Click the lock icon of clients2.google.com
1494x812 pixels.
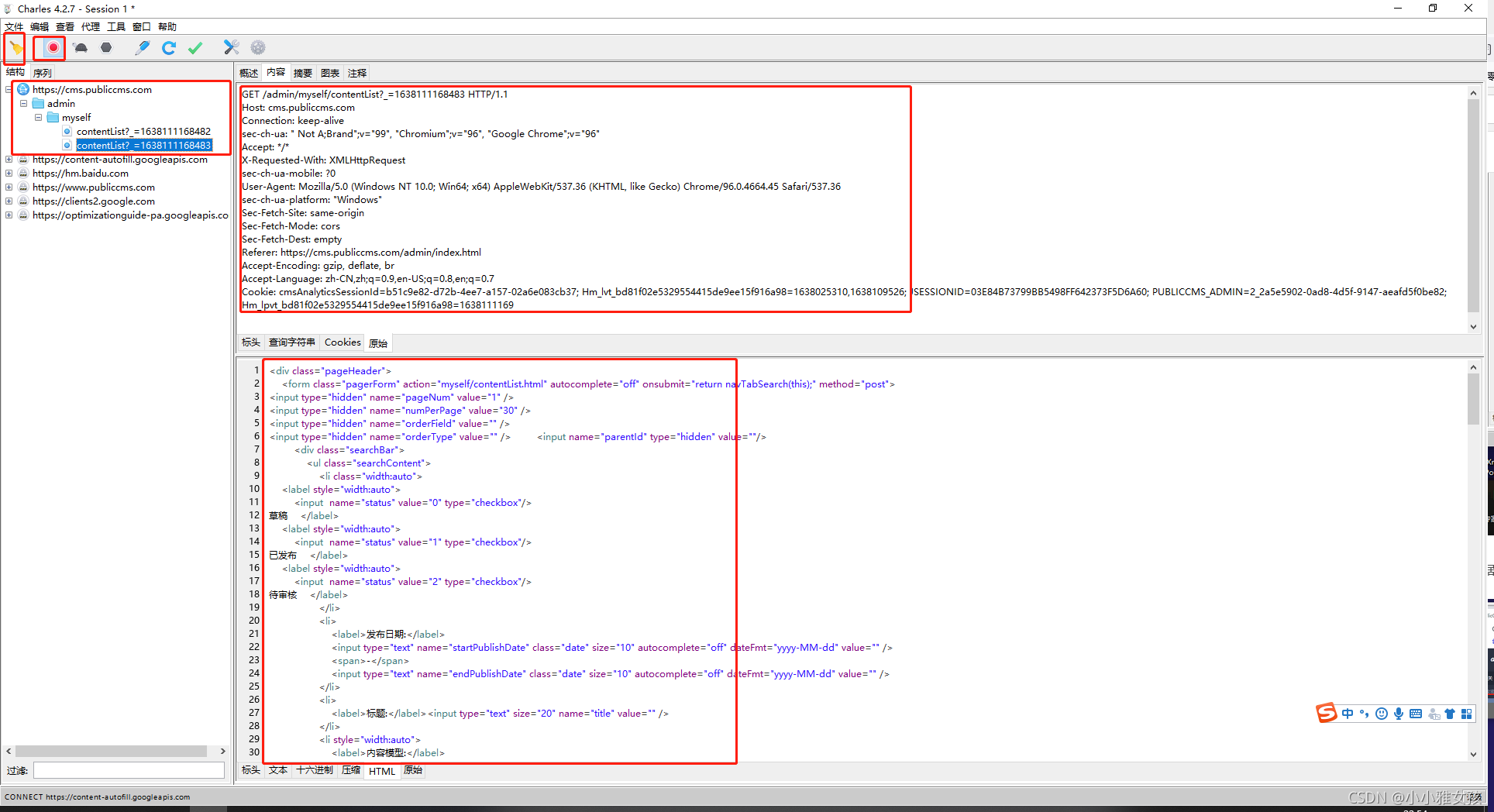coord(23,201)
